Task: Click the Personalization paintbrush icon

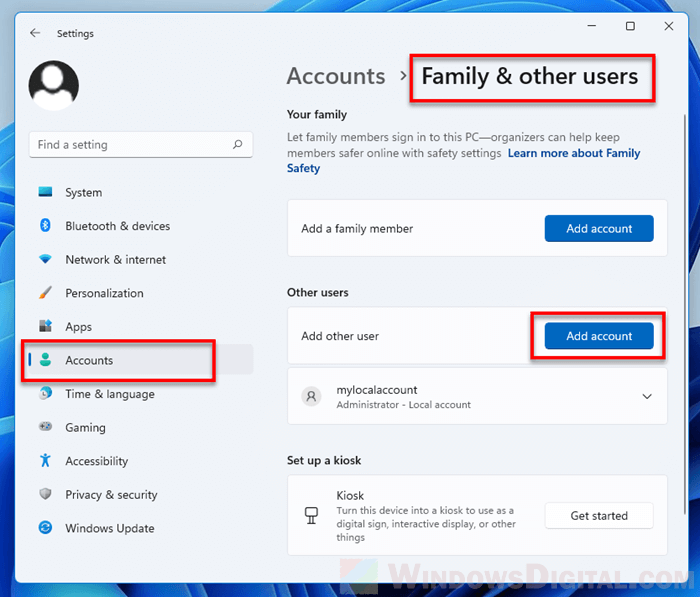Action: (45, 292)
